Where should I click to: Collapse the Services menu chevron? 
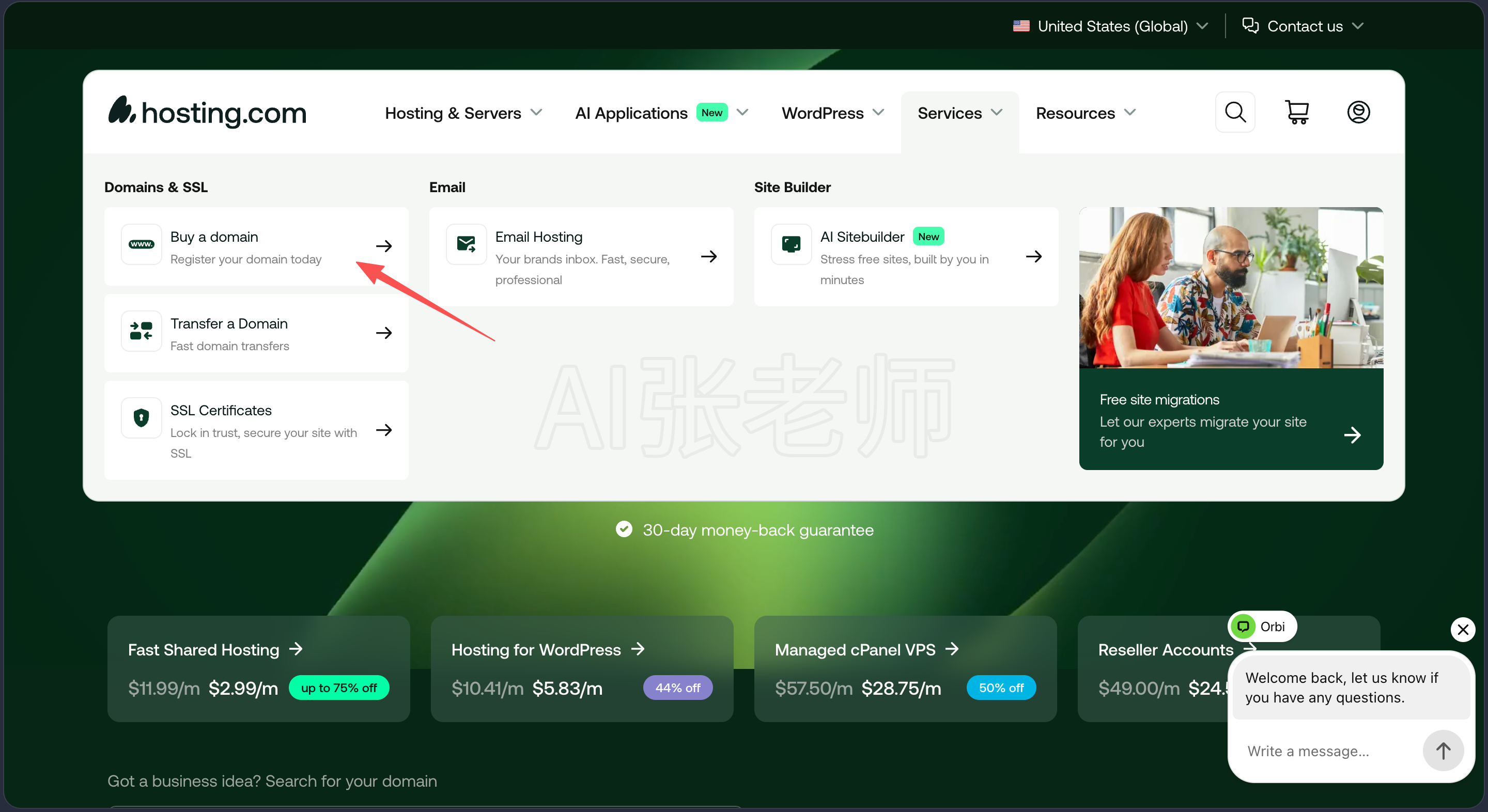997,113
